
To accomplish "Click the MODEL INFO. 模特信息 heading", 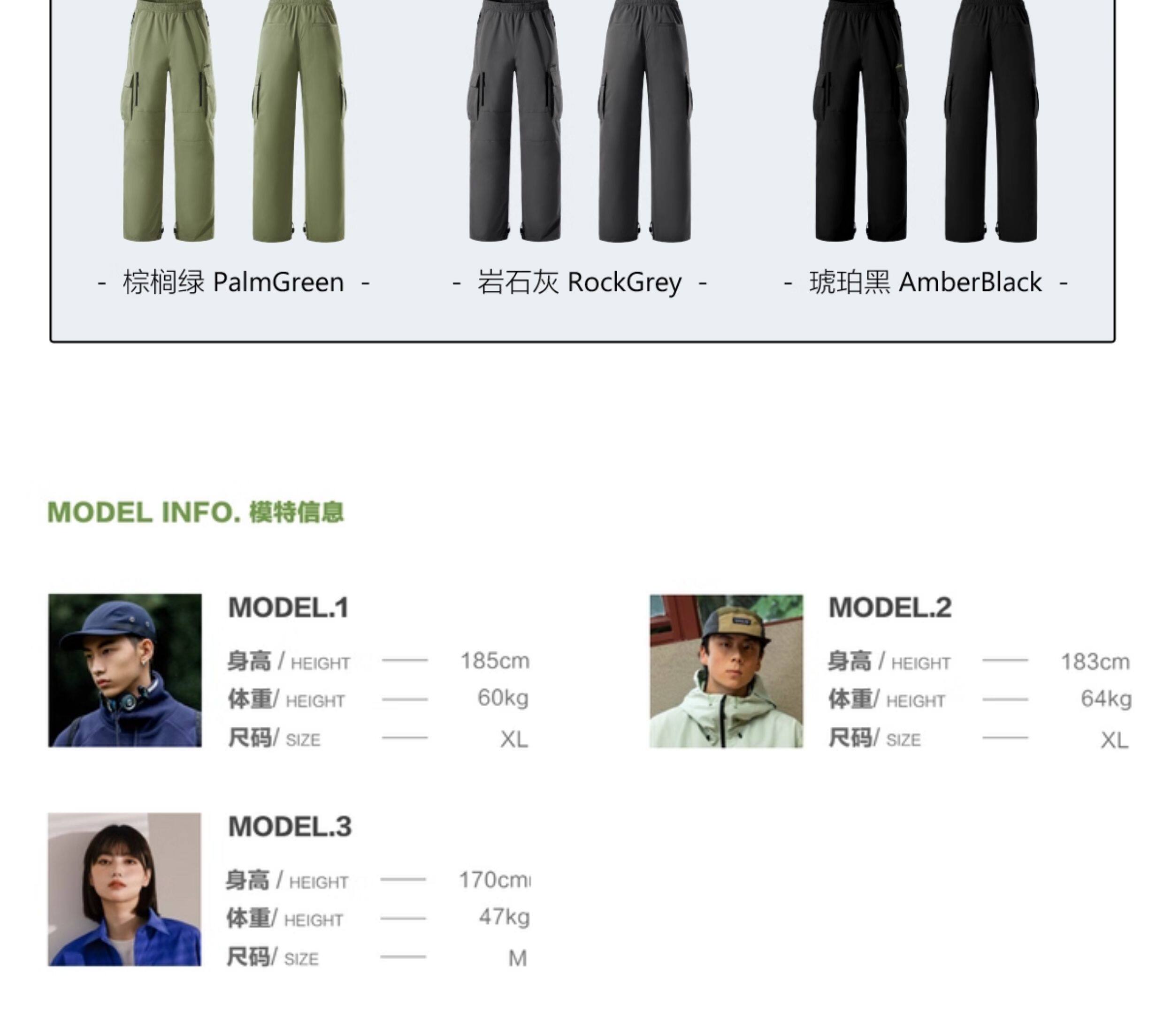I will click(195, 512).
